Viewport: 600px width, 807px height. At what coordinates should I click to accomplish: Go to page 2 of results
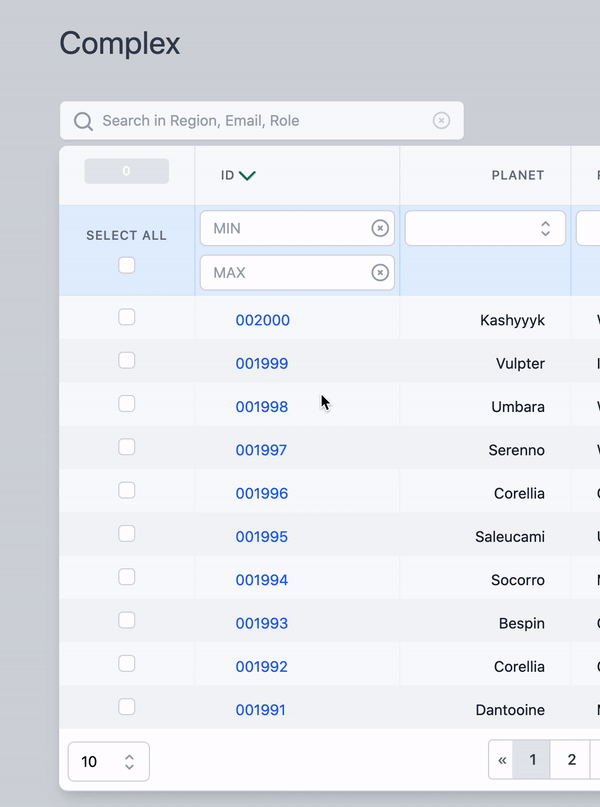[571, 759]
